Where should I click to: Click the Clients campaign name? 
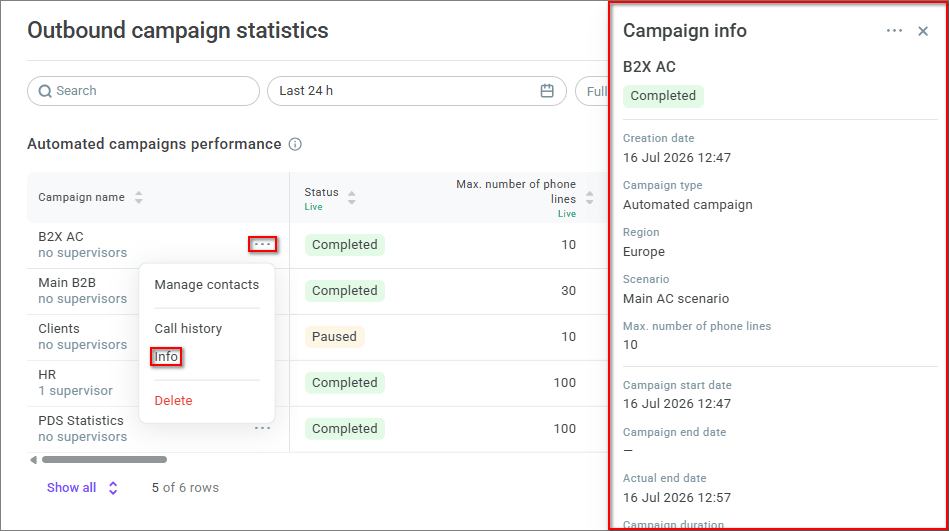point(59,329)
